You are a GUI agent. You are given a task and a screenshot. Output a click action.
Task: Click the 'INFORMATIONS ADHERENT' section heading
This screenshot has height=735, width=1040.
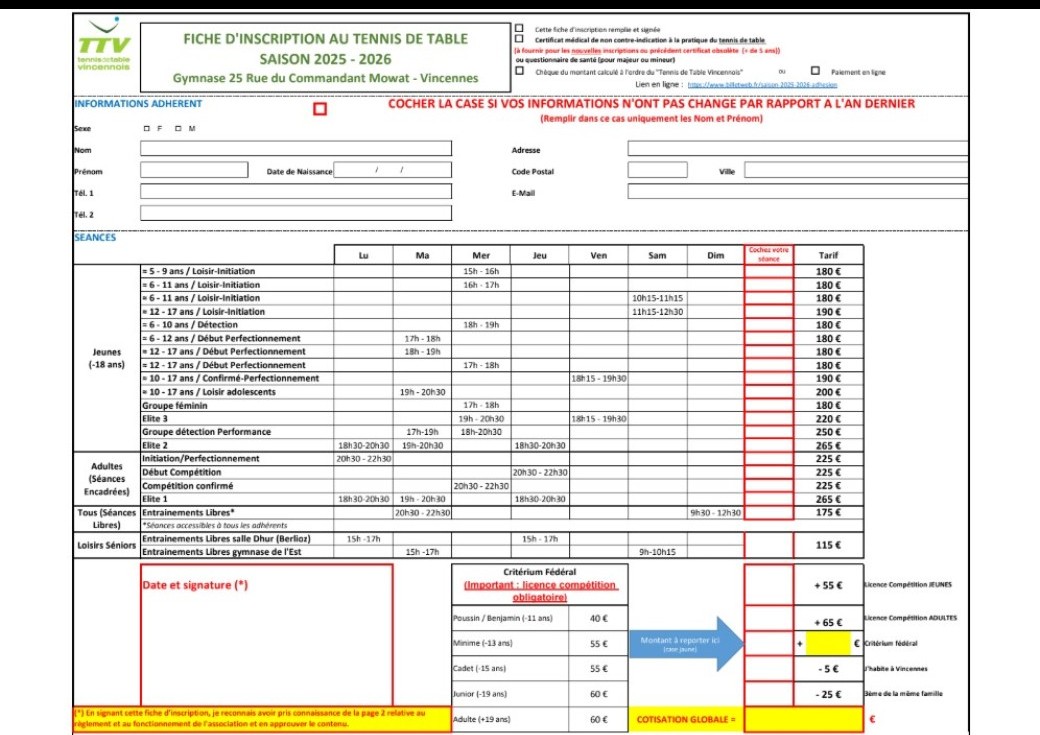139,103
